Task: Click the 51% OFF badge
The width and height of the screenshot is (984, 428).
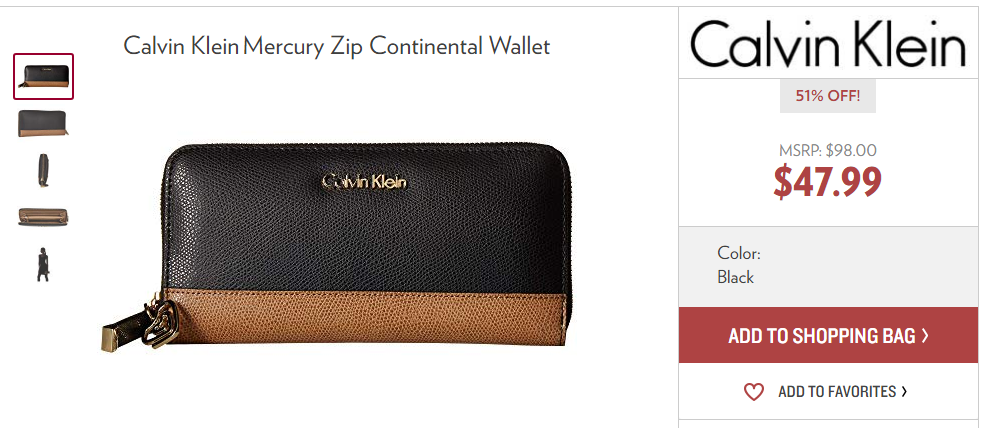Action: pyautogui.click(x=828, y=96)
